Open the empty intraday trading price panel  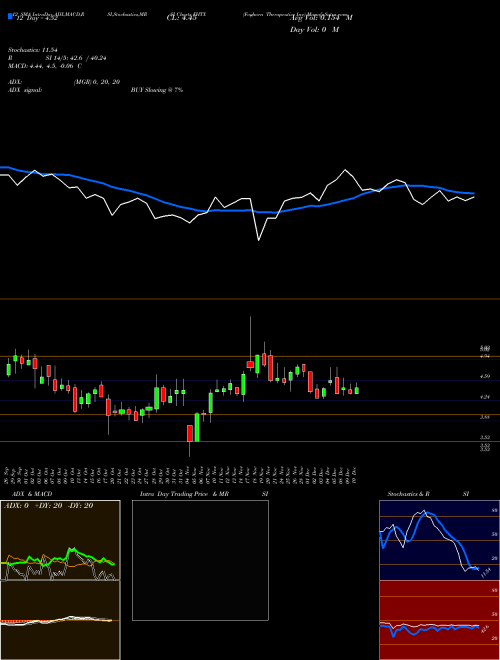coord(200,560)
